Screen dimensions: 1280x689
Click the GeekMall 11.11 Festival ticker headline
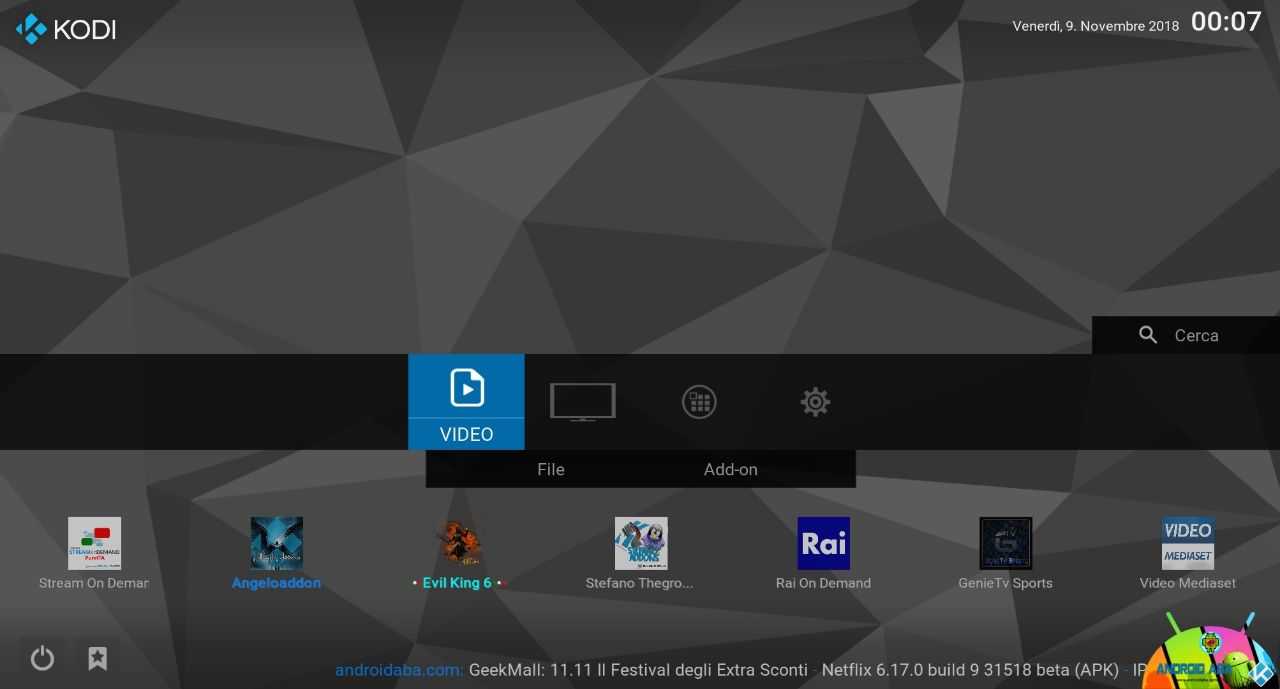pos(638,670)
